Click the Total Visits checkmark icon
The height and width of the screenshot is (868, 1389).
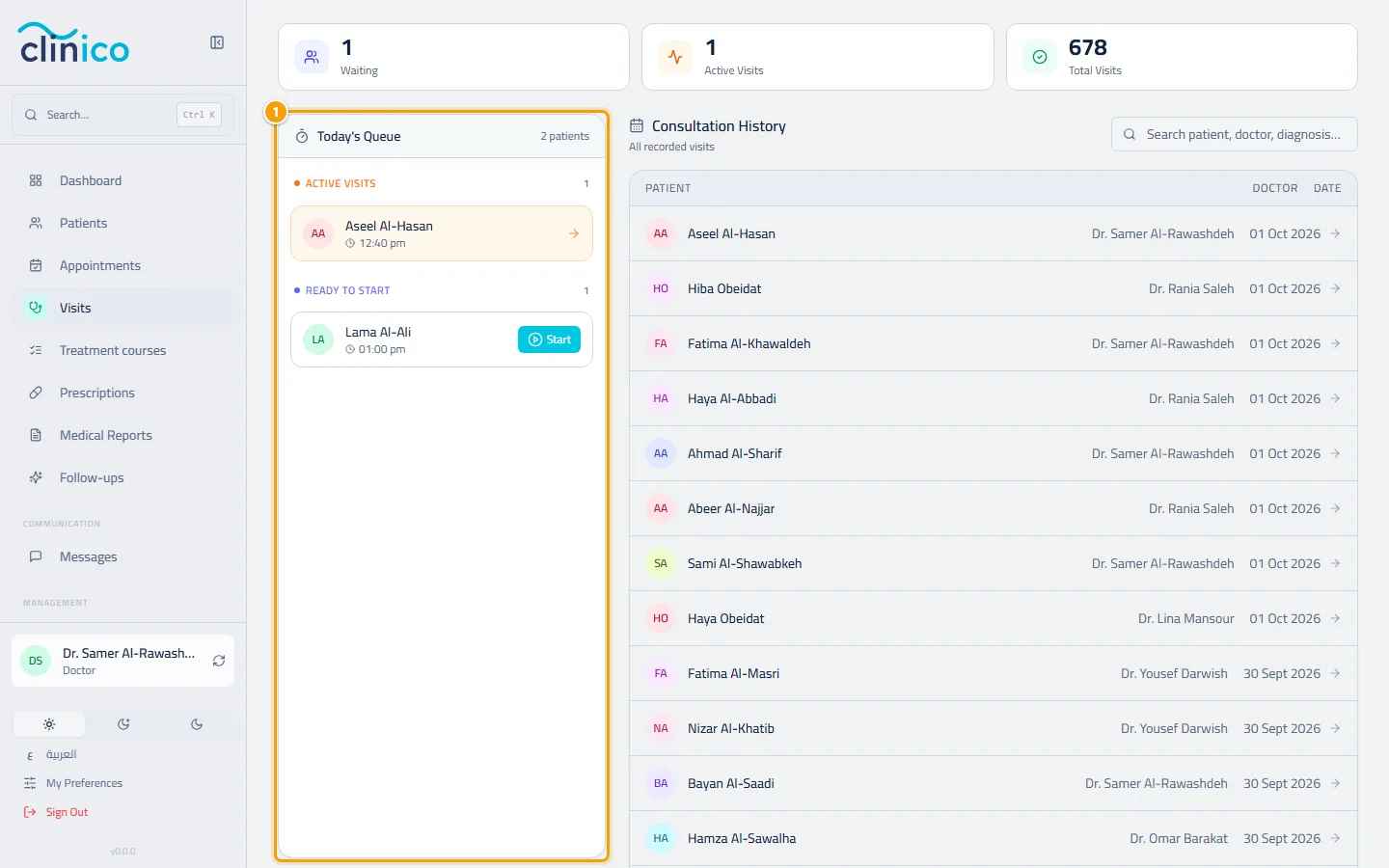1040,57
